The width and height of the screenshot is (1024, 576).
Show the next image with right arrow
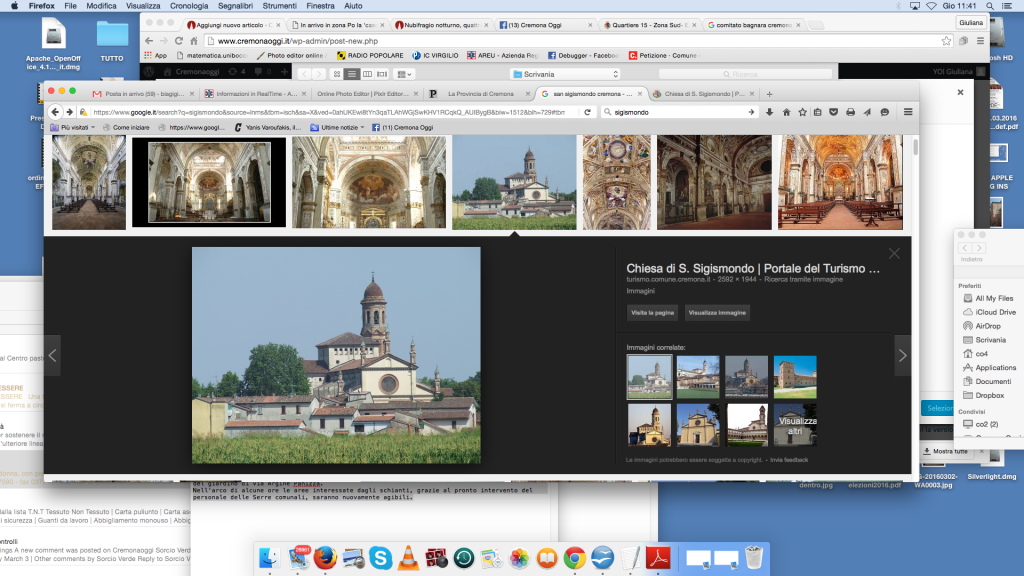pyautogui.click(x=902, y=355)
